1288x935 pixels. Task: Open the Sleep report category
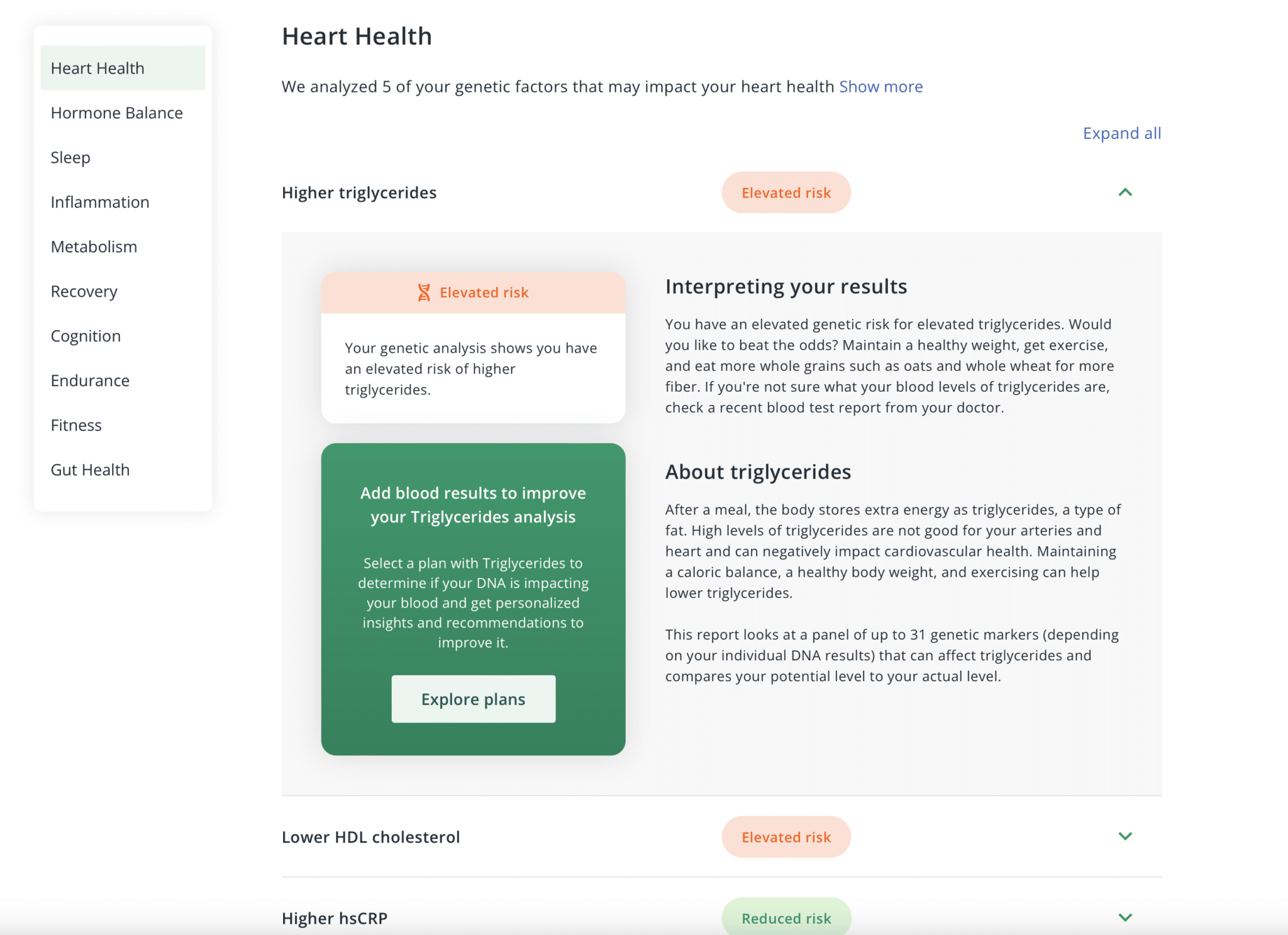point(70,157)
